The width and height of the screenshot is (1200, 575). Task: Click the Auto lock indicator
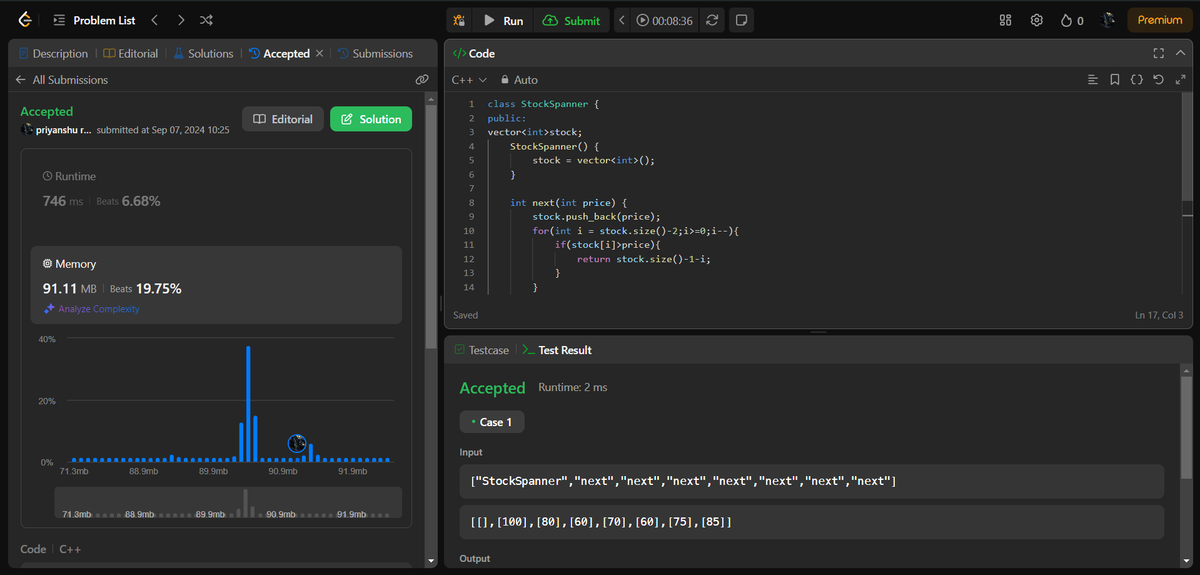click(x=519, y=80)
